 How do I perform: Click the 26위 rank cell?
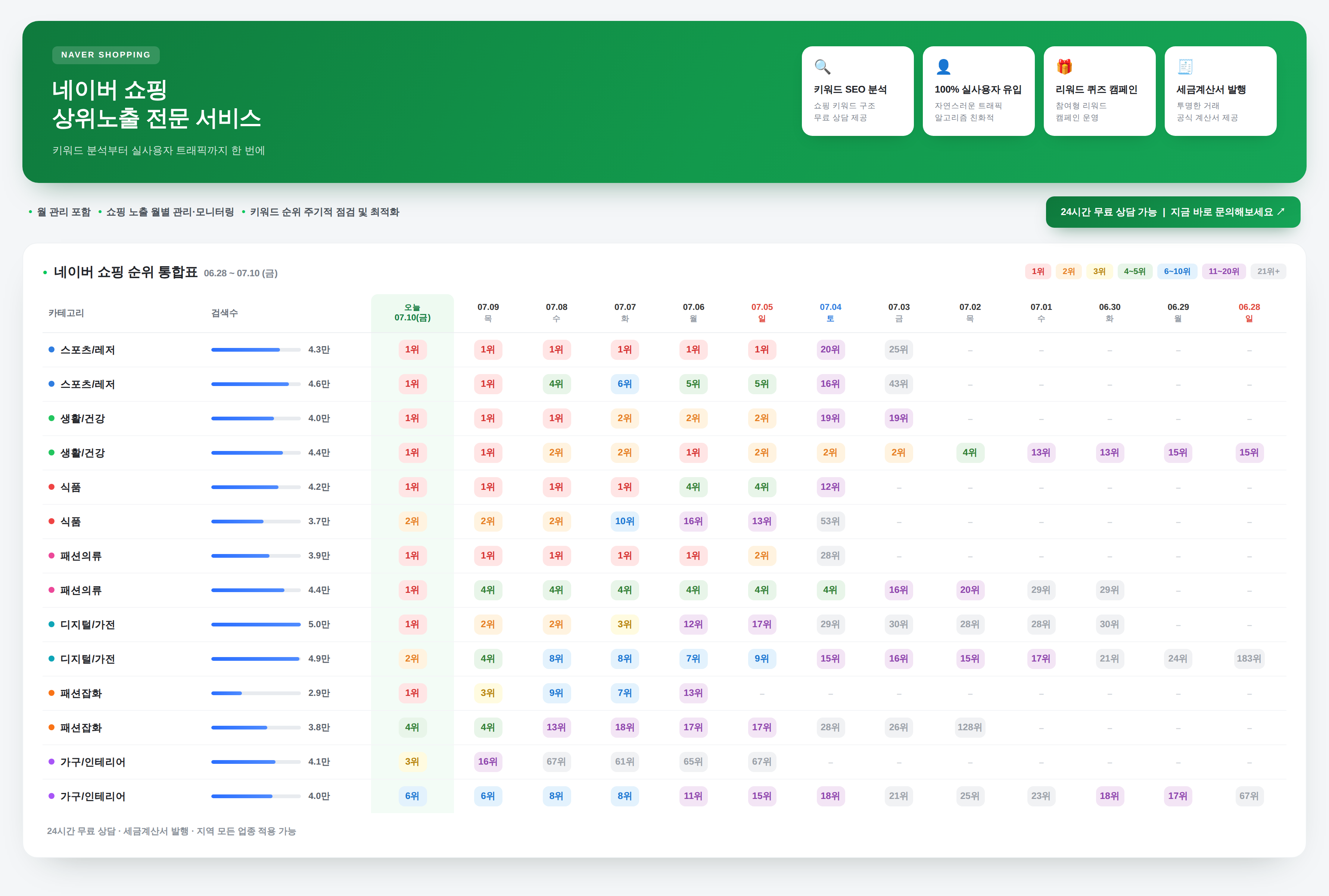point(898,727)
